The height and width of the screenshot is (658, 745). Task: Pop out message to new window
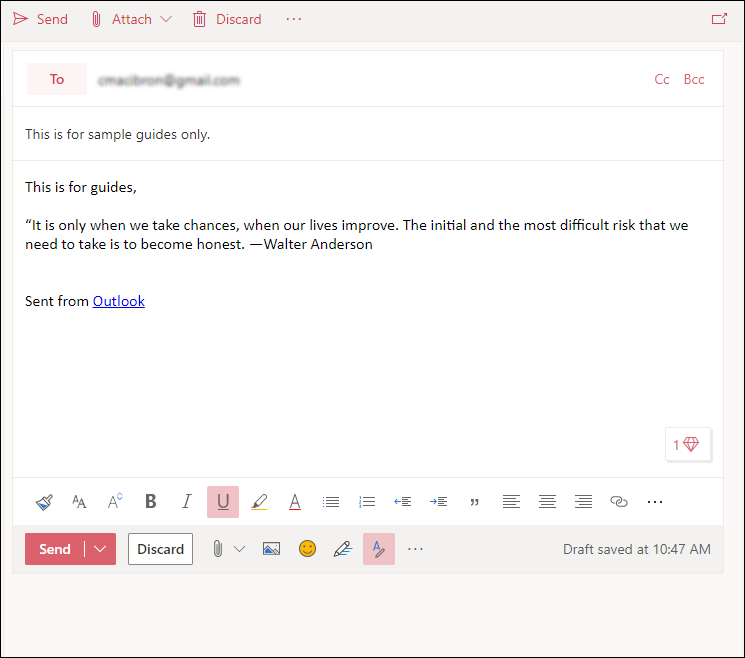click(x=719, y=19)
